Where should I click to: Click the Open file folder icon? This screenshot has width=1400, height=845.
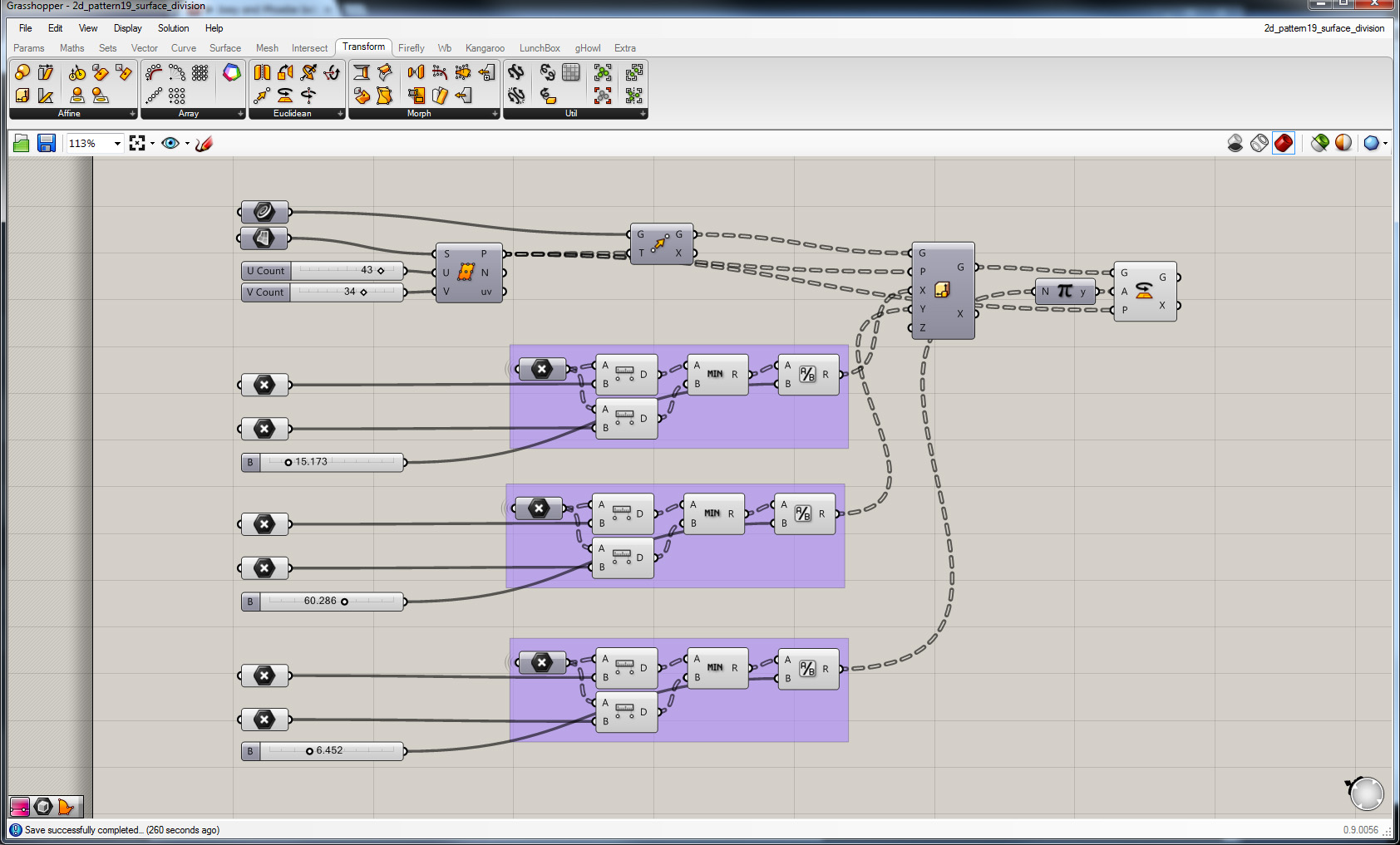(22, 144)
